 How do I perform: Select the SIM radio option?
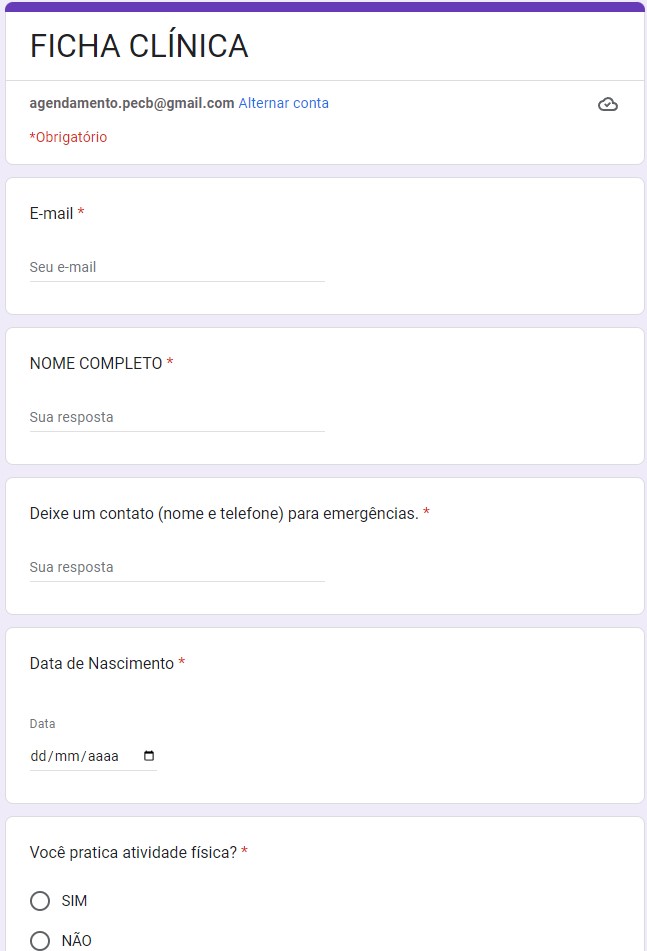(40, 901)
